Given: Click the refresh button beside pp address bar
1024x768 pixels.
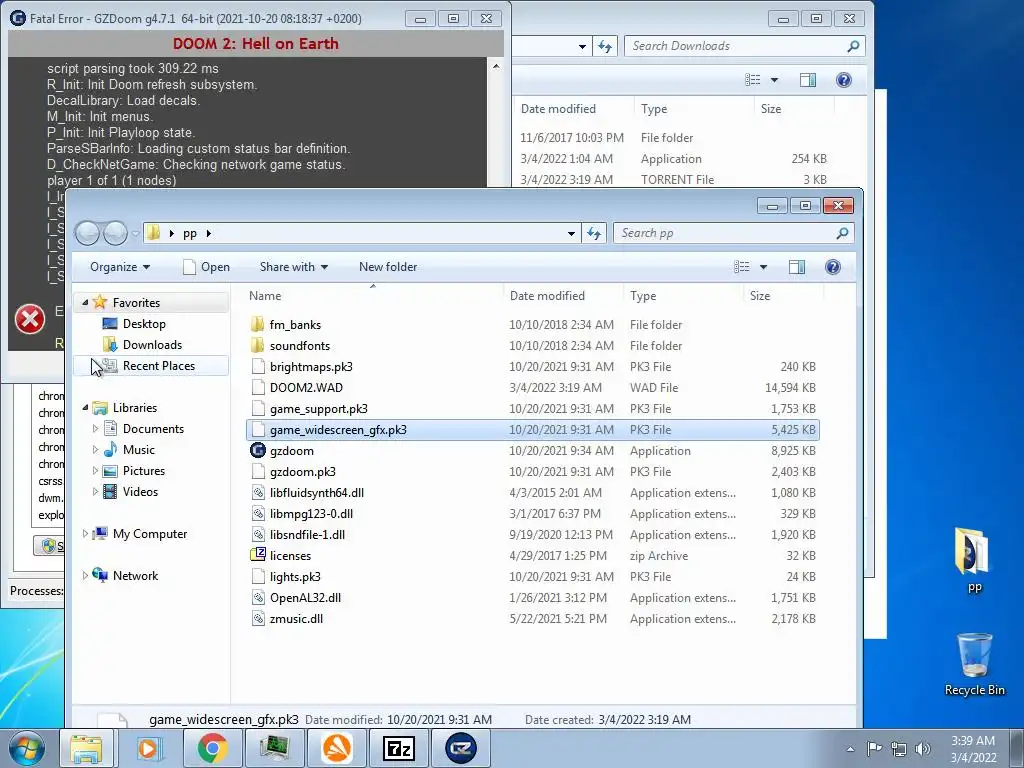Looking at the screenshot, I should click(594, 233).
